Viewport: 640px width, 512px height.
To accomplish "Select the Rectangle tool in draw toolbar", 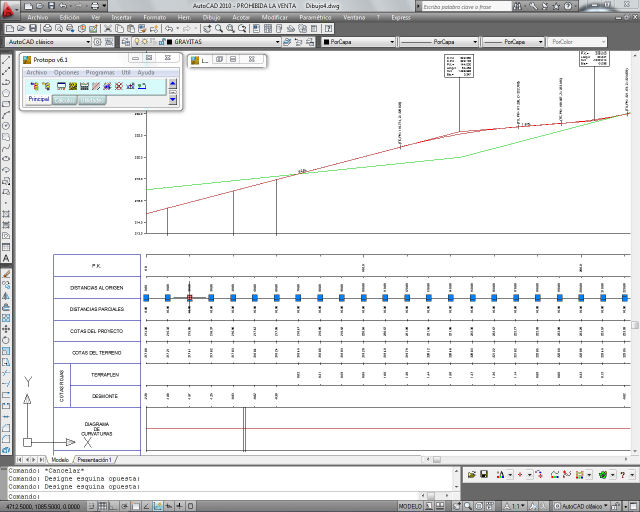I will tap(6, 105).
